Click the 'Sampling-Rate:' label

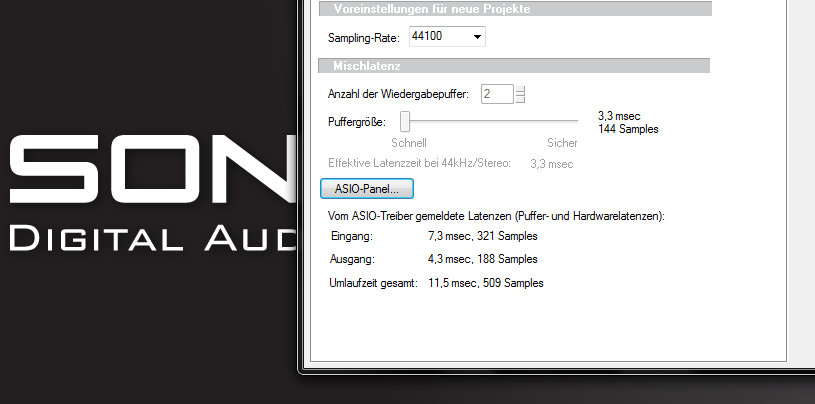click(364, 38)
